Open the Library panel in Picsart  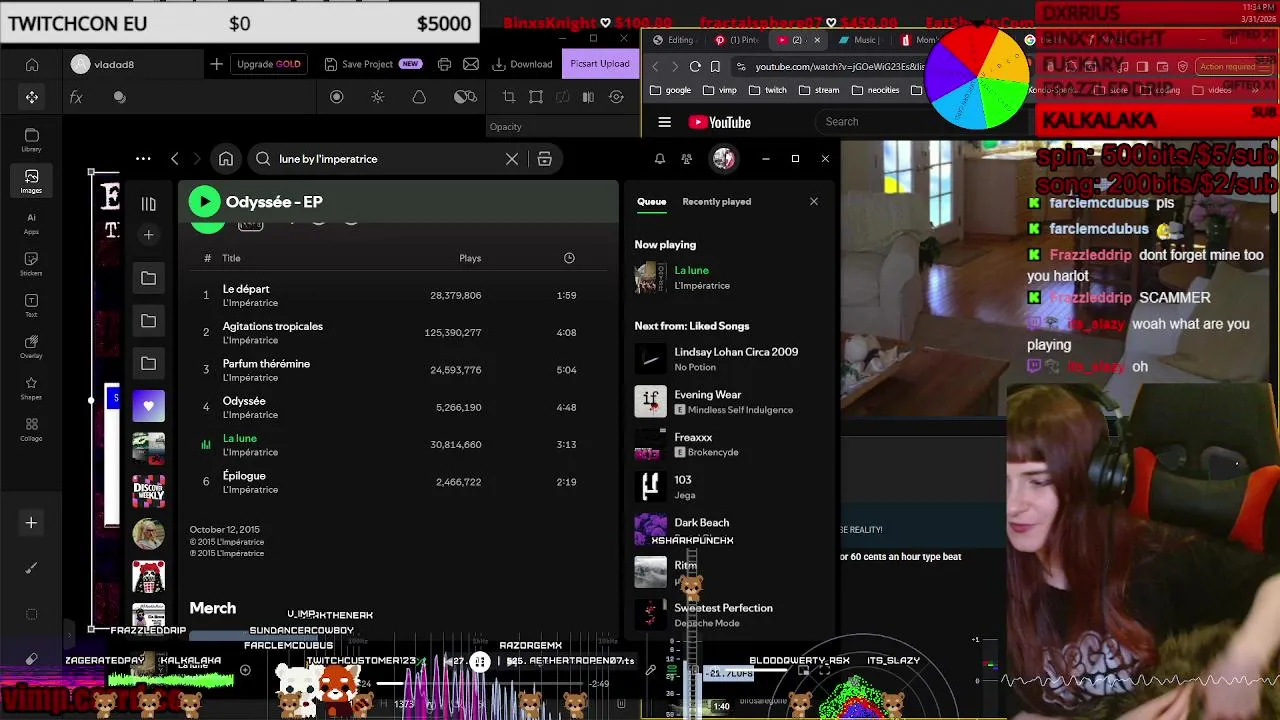(x=32, y=140)
